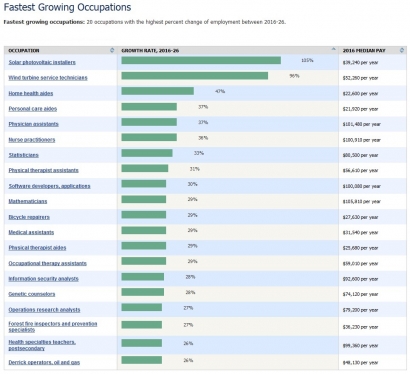The height and width of the screenshot is (374, 410).
Task: Open Physician assistants link
Action: [33, 124]
